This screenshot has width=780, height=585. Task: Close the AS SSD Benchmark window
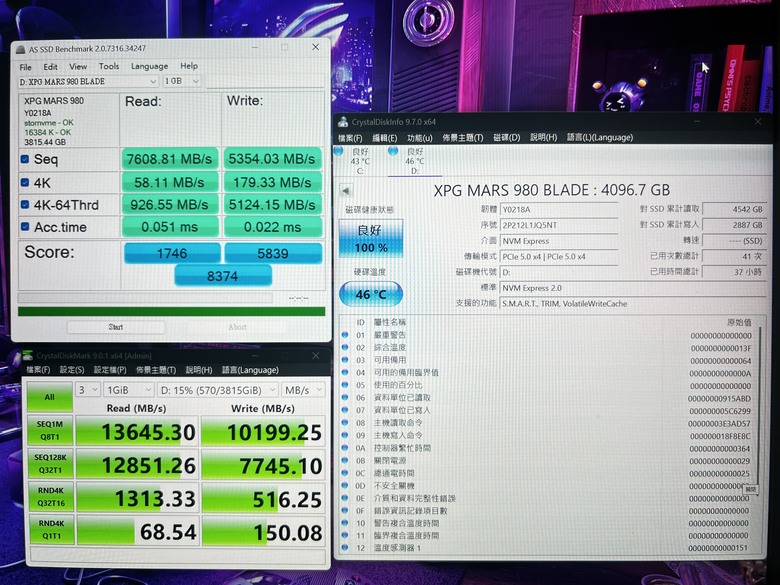click(315, 47)
